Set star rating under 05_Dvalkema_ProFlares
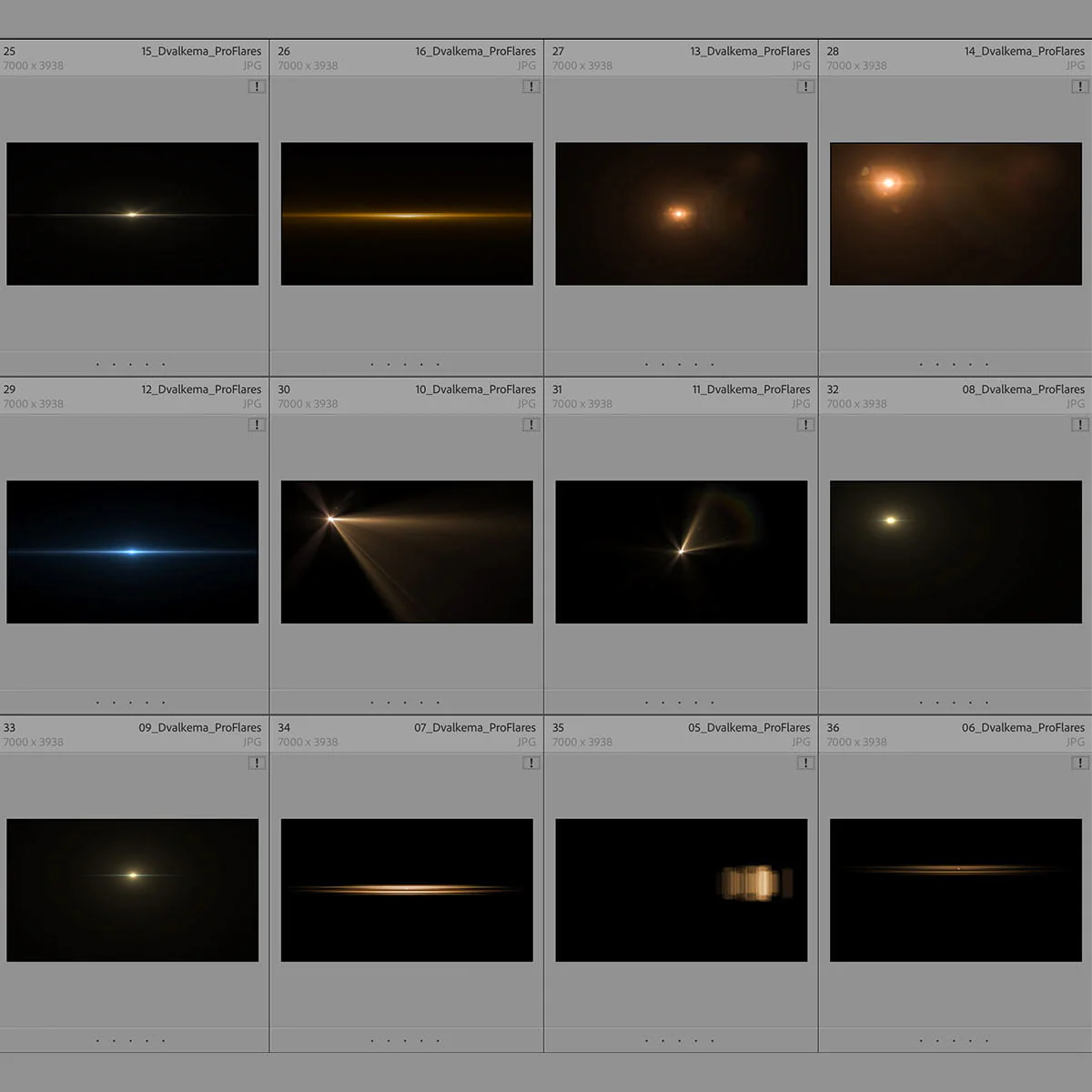This screenshot has height=1092, width=1092. 680,1041
